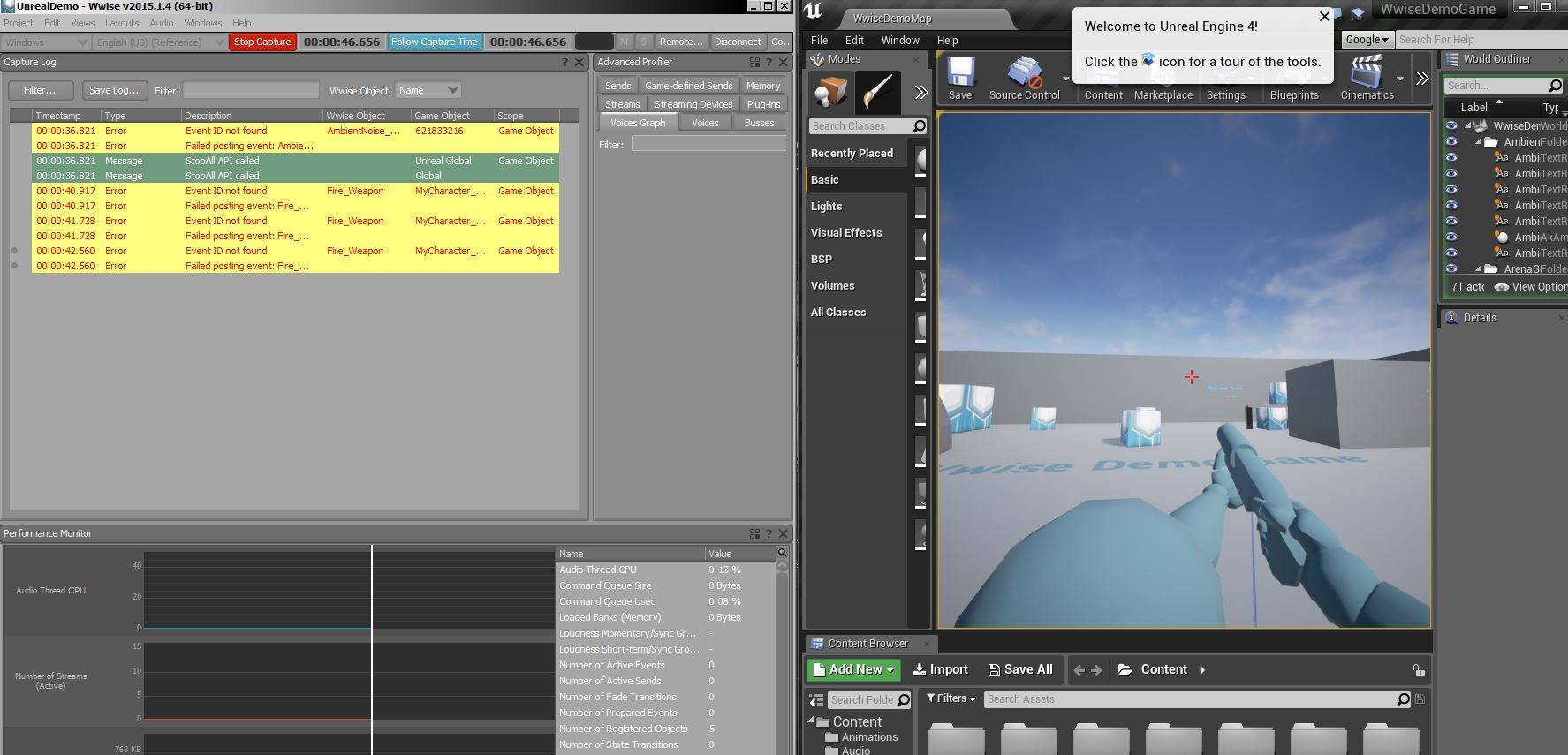Click the Disconnect button in Wwise
This screenshot has height=755, width=1568.
coord(738,42)
